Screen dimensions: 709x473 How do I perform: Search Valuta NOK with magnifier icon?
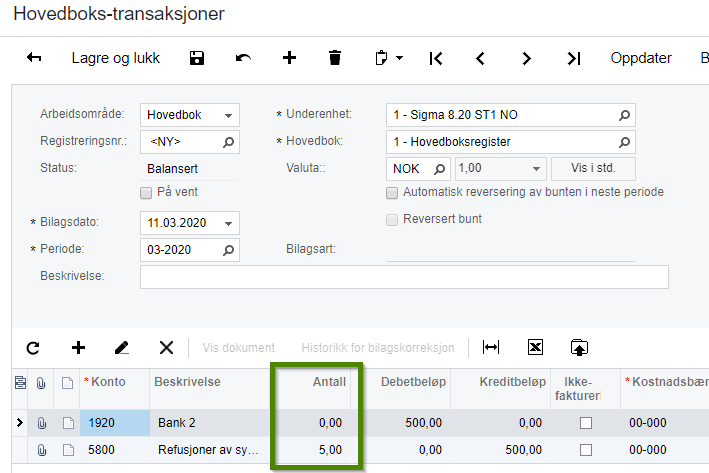pos(439,169)
